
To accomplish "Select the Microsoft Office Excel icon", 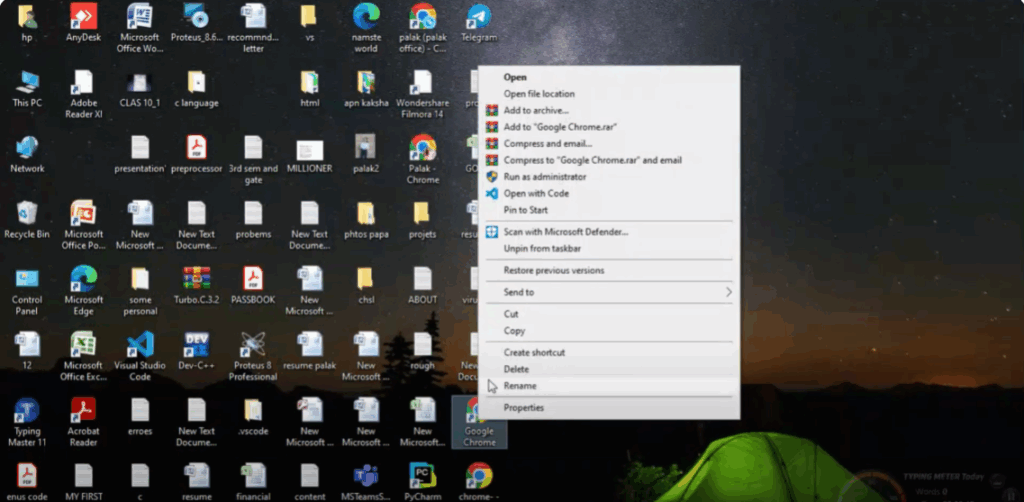I will pos(84,356).
